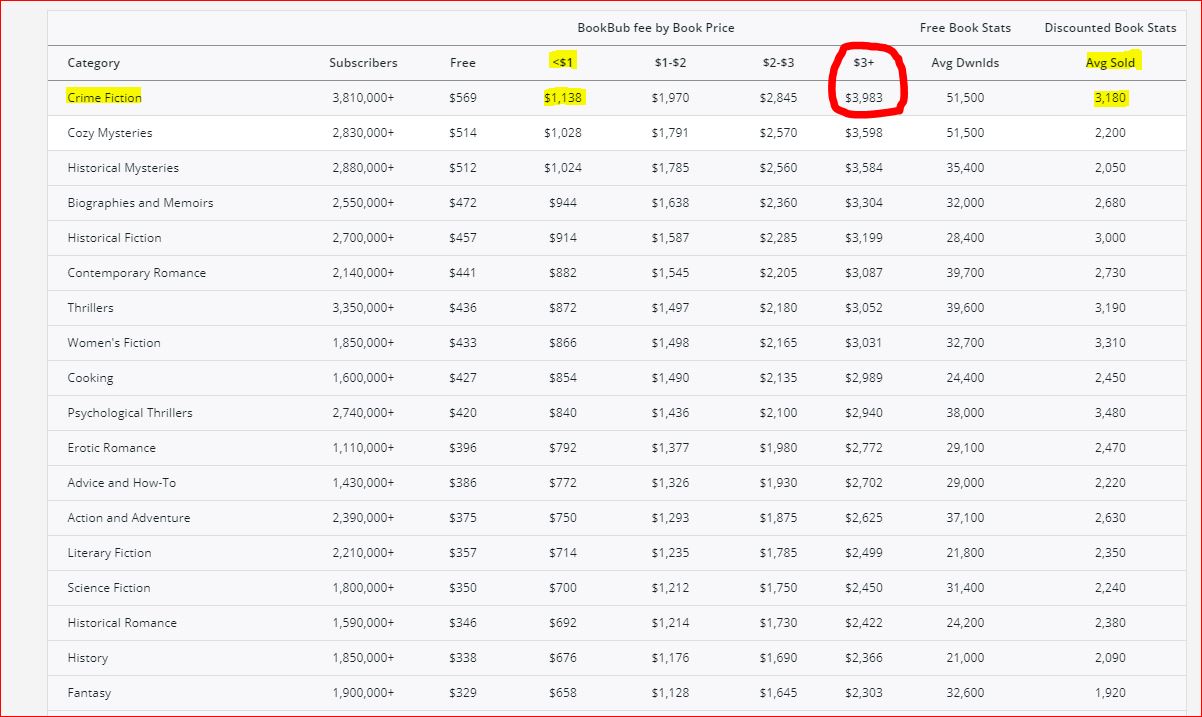1202x717 pixels.
Task: Select the Science Fiction category
Action: (x=109, y=588)
